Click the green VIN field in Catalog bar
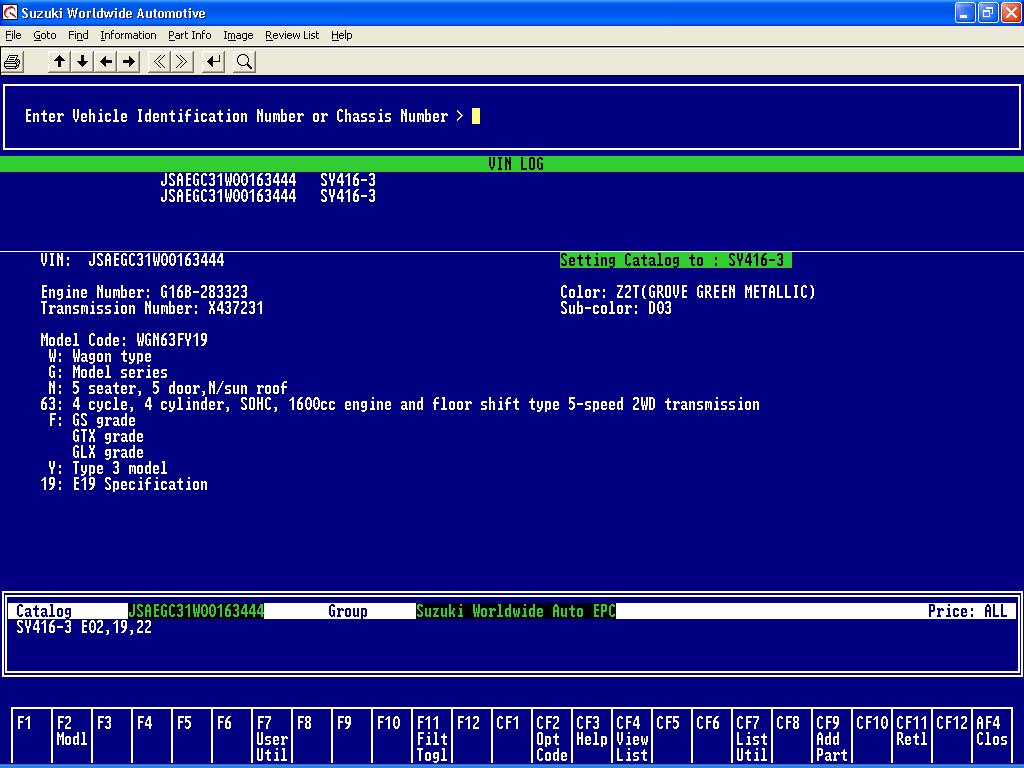This screenshot has width=1024, height=768. [x=196, y=611]
